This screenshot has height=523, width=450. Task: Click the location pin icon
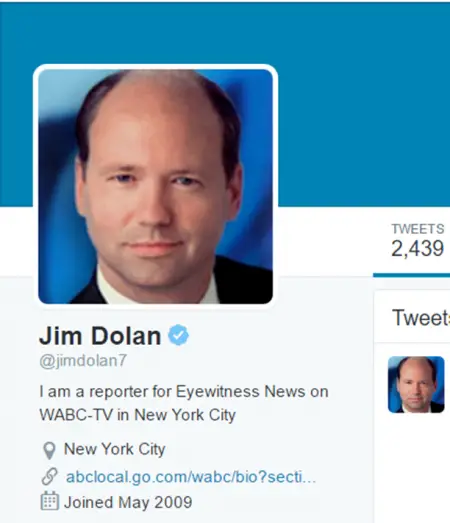click(49, 450)
